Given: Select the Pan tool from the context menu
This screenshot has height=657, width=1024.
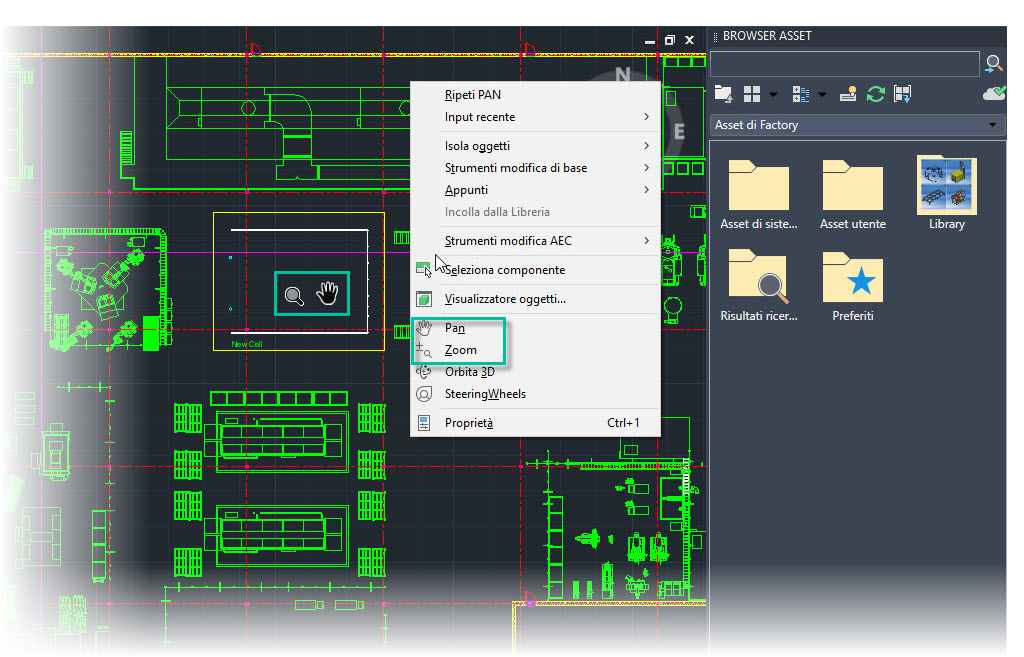Looking at the screenshot, I should coord(456,328).
